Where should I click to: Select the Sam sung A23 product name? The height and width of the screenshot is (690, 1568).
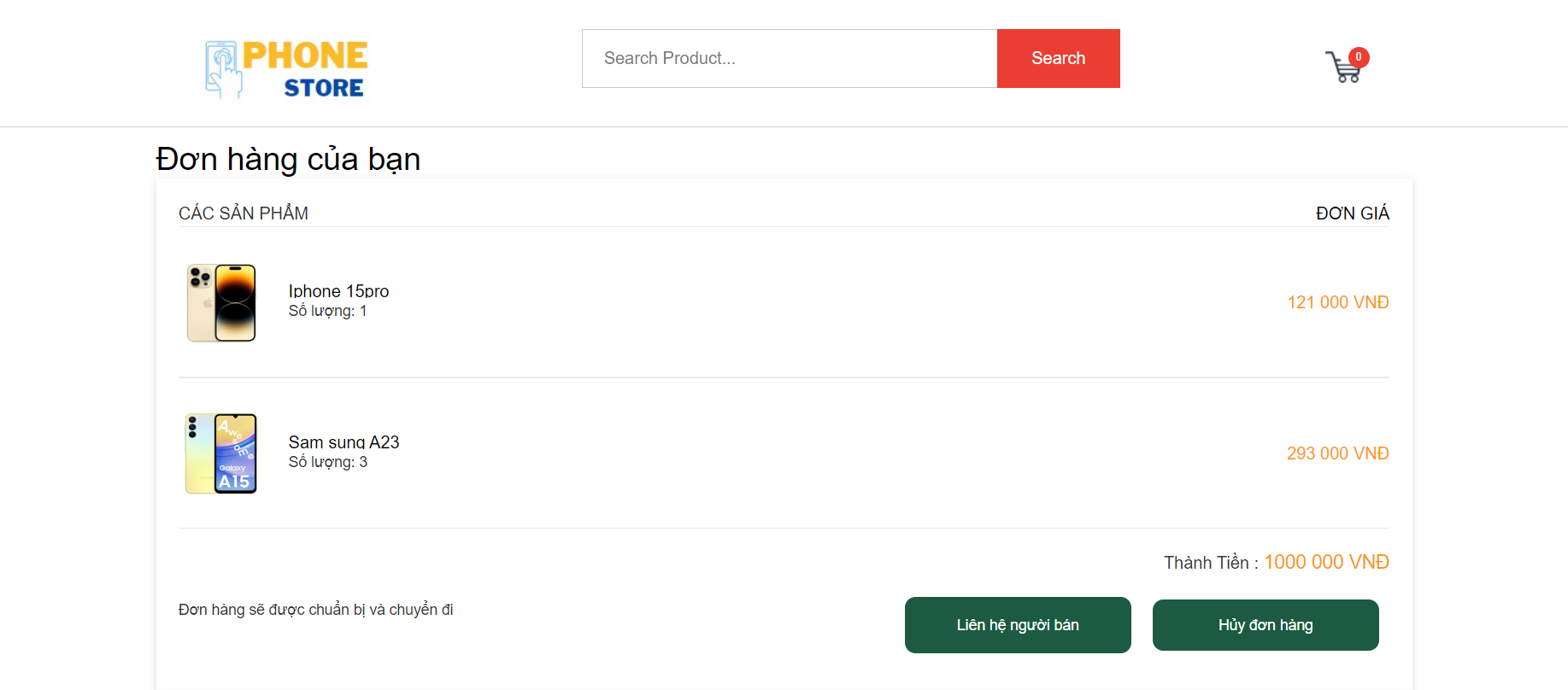tap(344, 442)
